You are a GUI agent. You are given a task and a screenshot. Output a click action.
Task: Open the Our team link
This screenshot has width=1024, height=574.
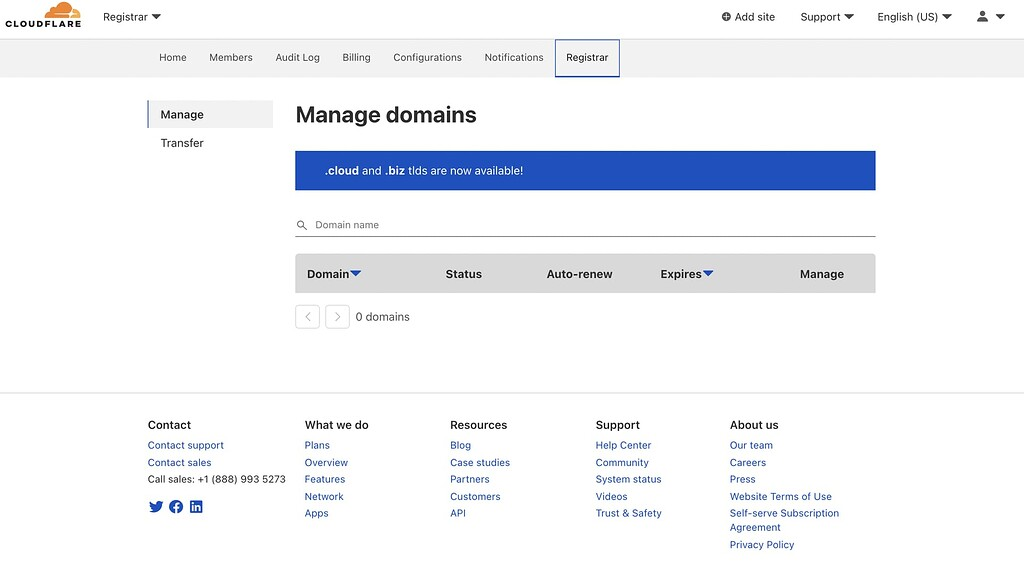click(751, 445)
